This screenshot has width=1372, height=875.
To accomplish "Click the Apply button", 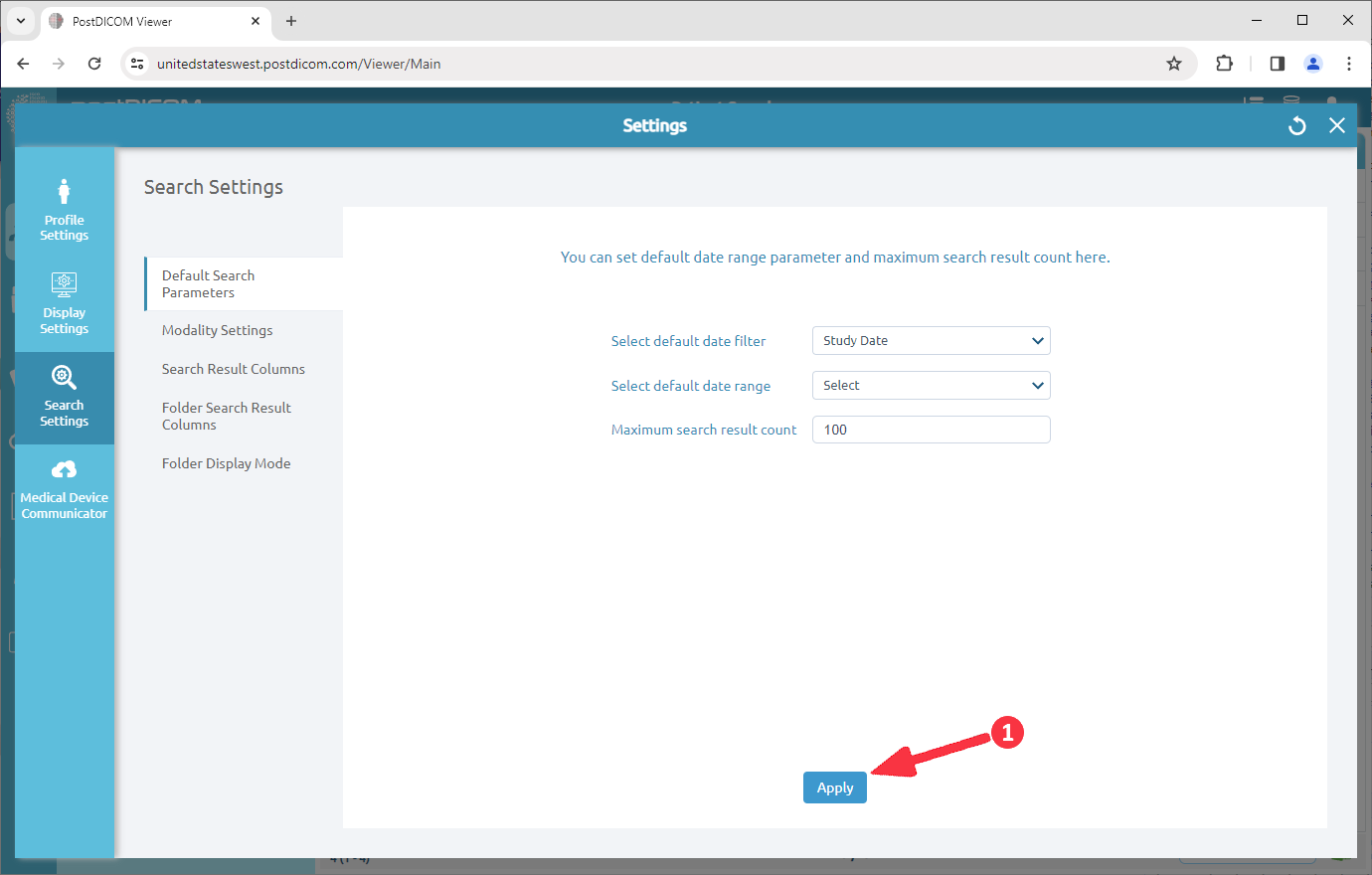I will coord(834,787).
